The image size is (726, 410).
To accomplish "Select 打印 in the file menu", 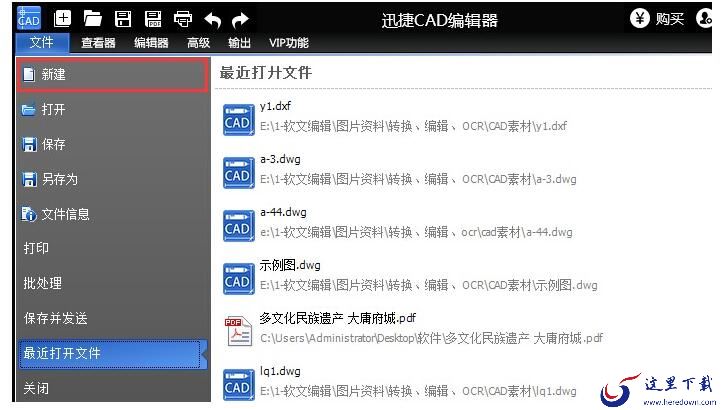I will 113,248.
